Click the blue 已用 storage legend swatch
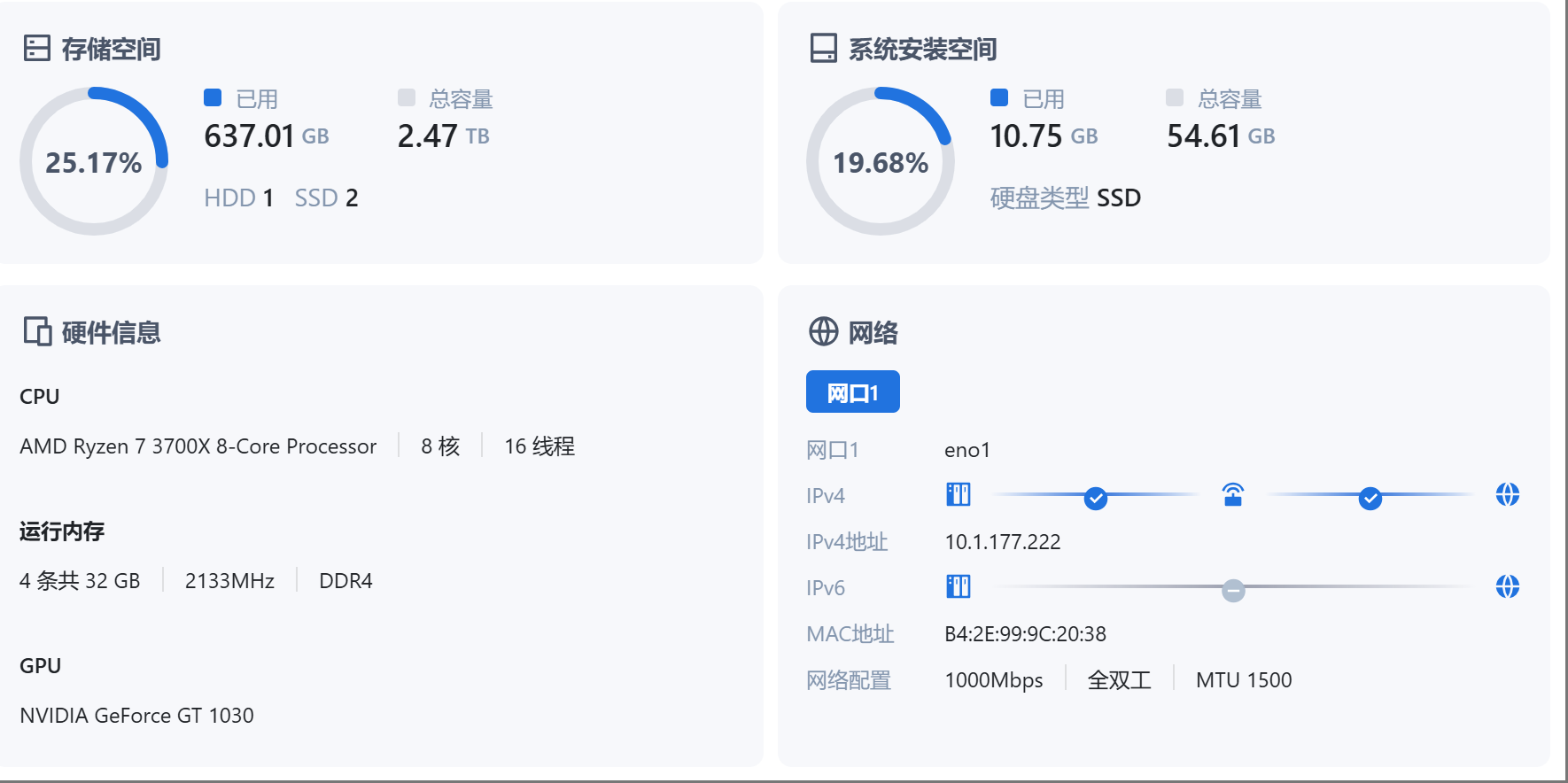 point(213,97)
